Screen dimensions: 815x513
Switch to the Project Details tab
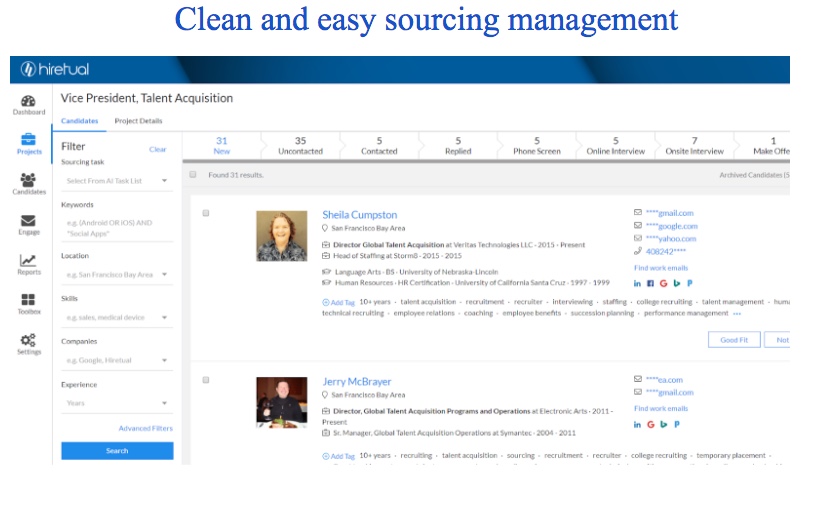click(138, 121)
